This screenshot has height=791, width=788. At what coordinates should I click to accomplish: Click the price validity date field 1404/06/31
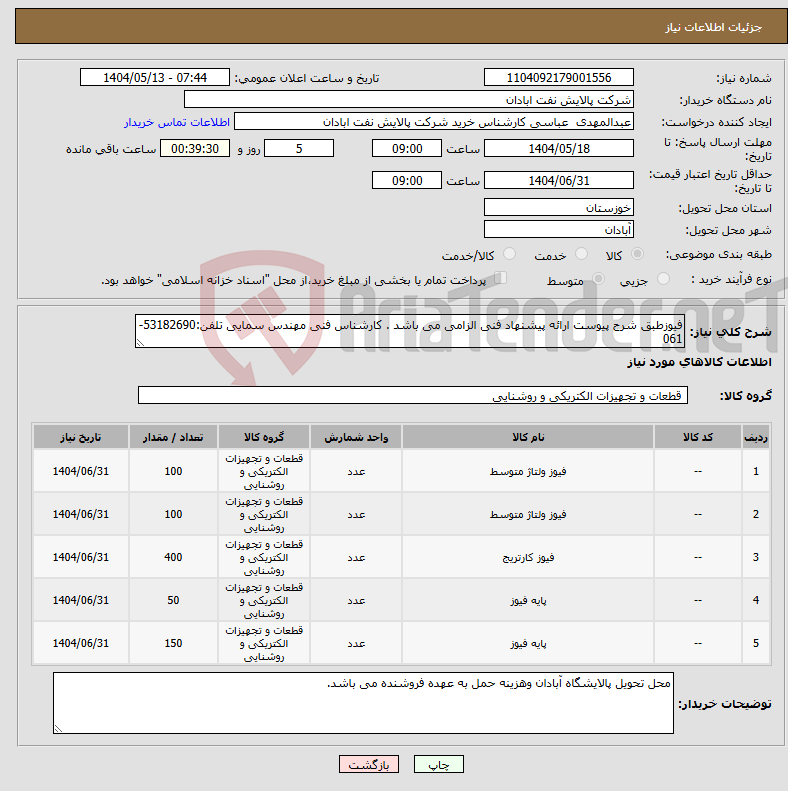pos(558,180)
